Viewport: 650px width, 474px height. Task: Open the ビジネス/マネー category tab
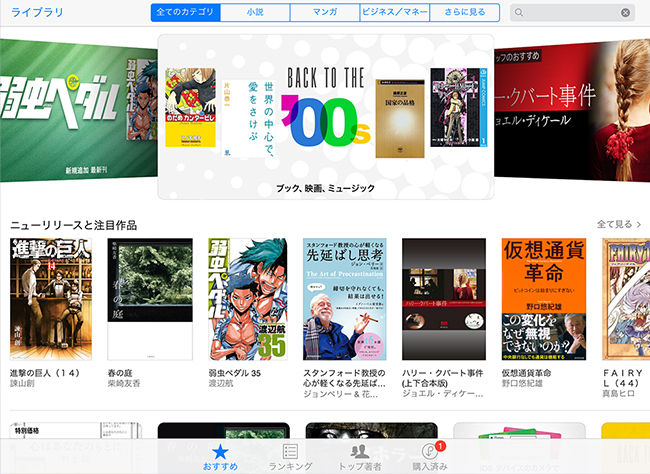[x=395, y=12]
